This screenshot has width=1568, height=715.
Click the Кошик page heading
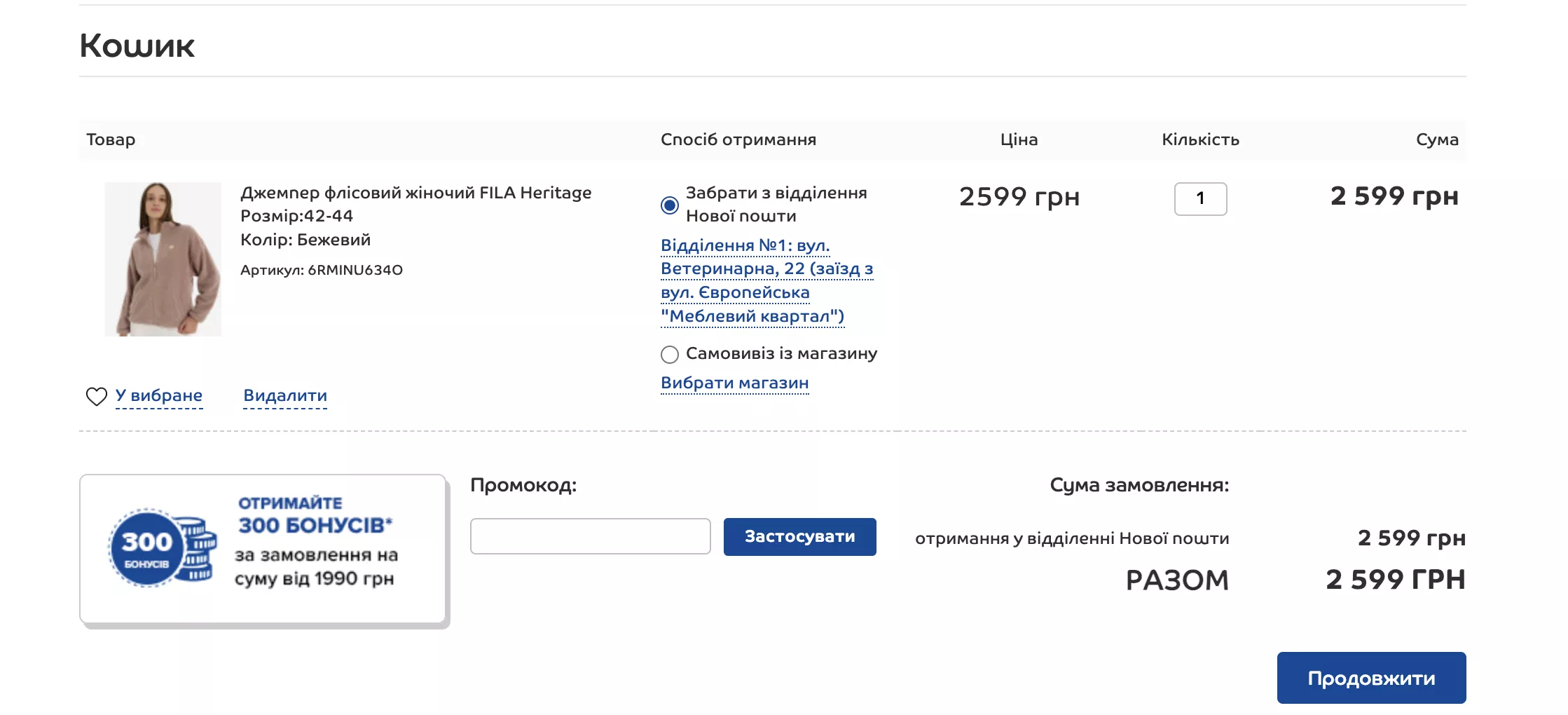pos(137,46)
